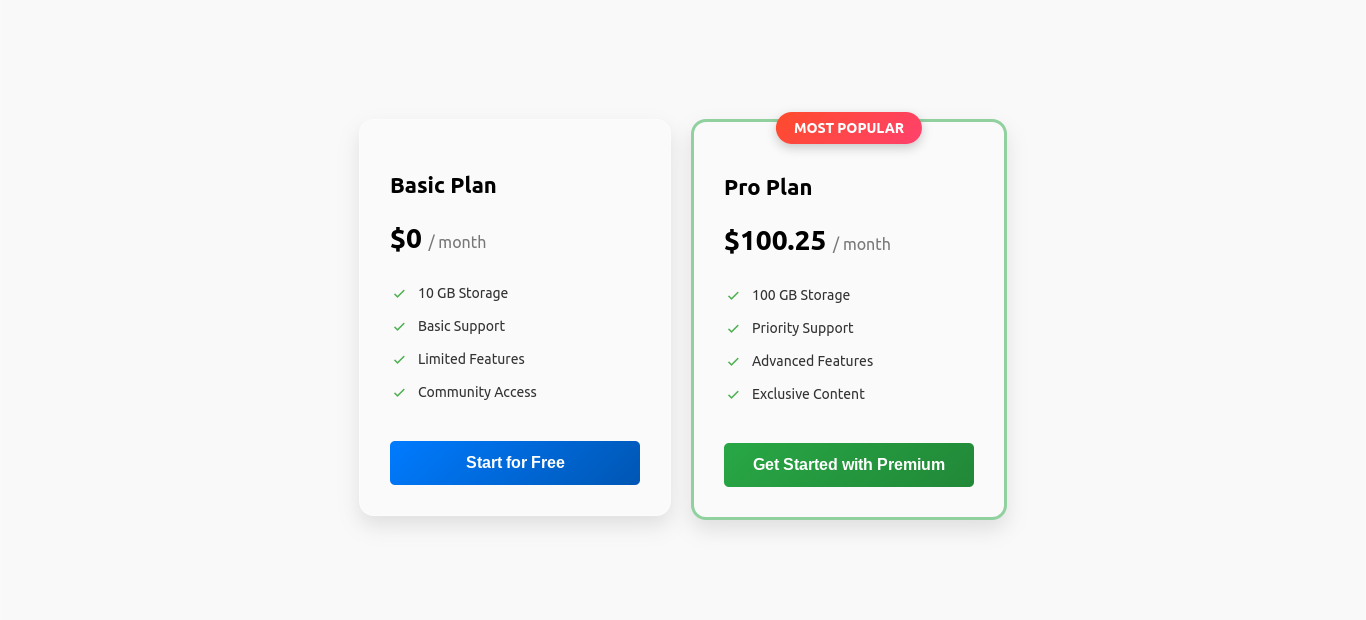Click the checkmark beside 100 GB Storage

tap(732, 295)
